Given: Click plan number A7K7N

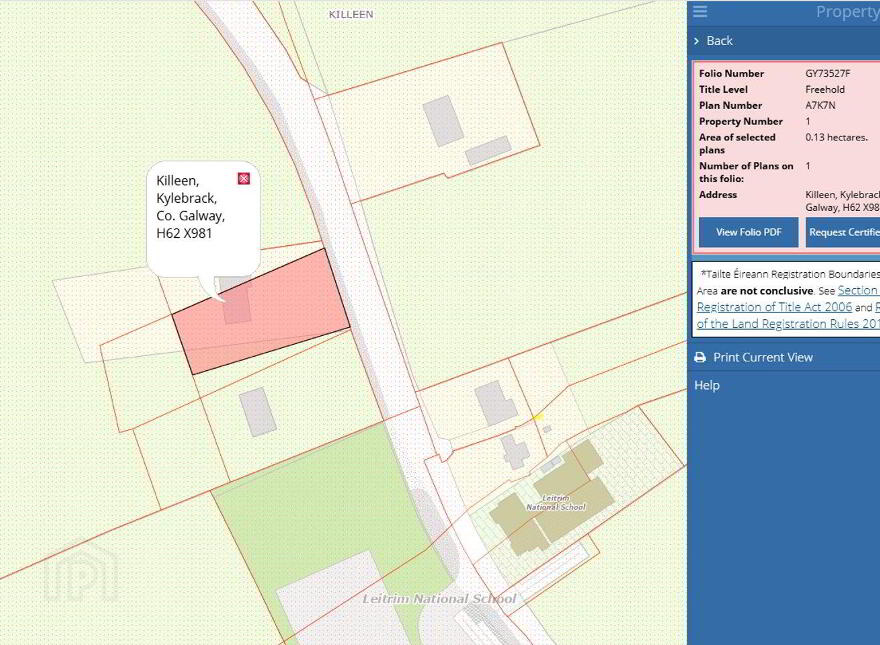Looking at the screenshot, I should 820,106.
